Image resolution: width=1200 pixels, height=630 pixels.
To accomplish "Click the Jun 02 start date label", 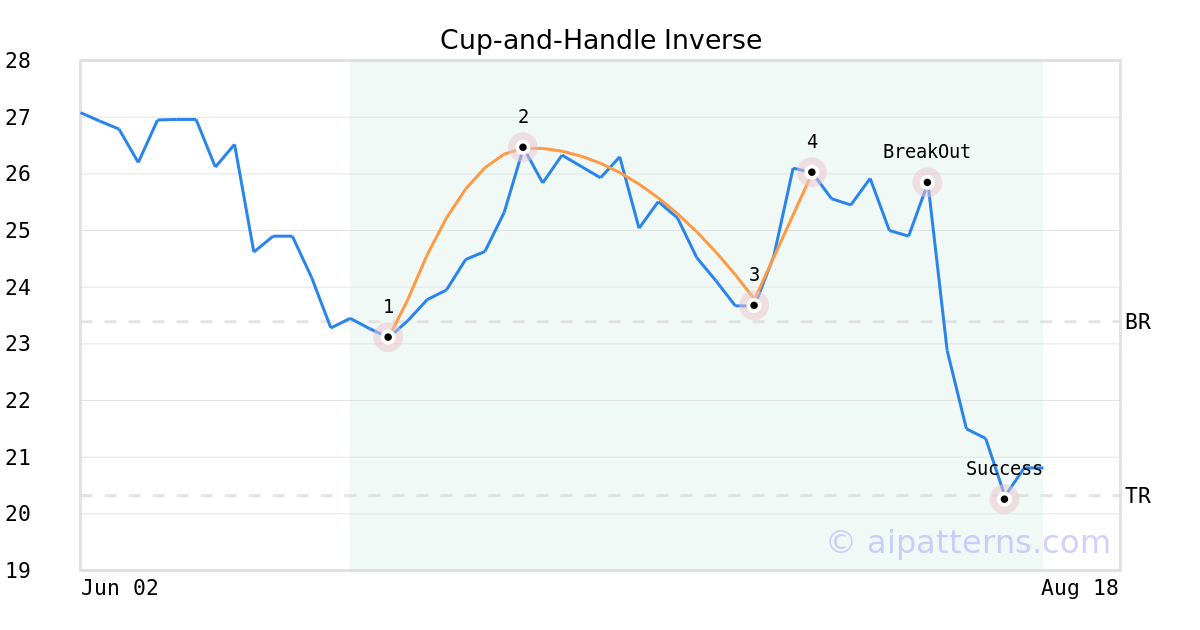I will [120, 588].
